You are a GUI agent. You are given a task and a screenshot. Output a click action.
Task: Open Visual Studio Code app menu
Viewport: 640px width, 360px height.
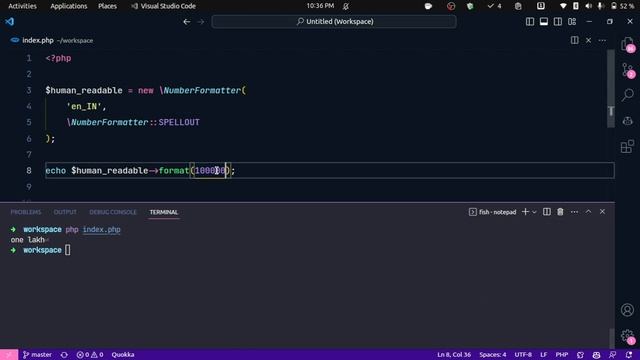point(163,6)
